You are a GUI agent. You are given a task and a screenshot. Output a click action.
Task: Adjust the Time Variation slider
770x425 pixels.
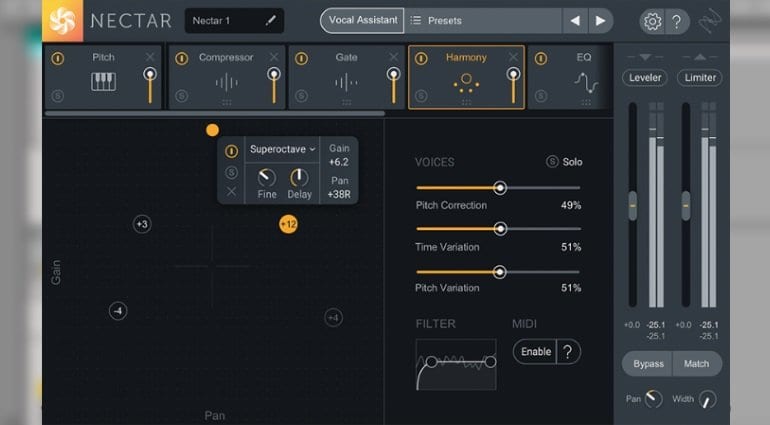[x=500, y=229]
